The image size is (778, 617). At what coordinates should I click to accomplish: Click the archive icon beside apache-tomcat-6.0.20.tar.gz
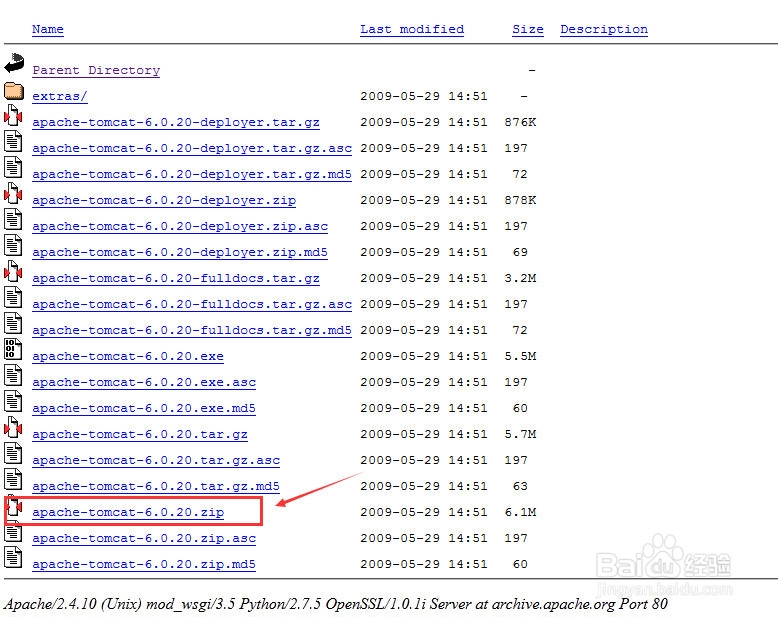[13, 427]
